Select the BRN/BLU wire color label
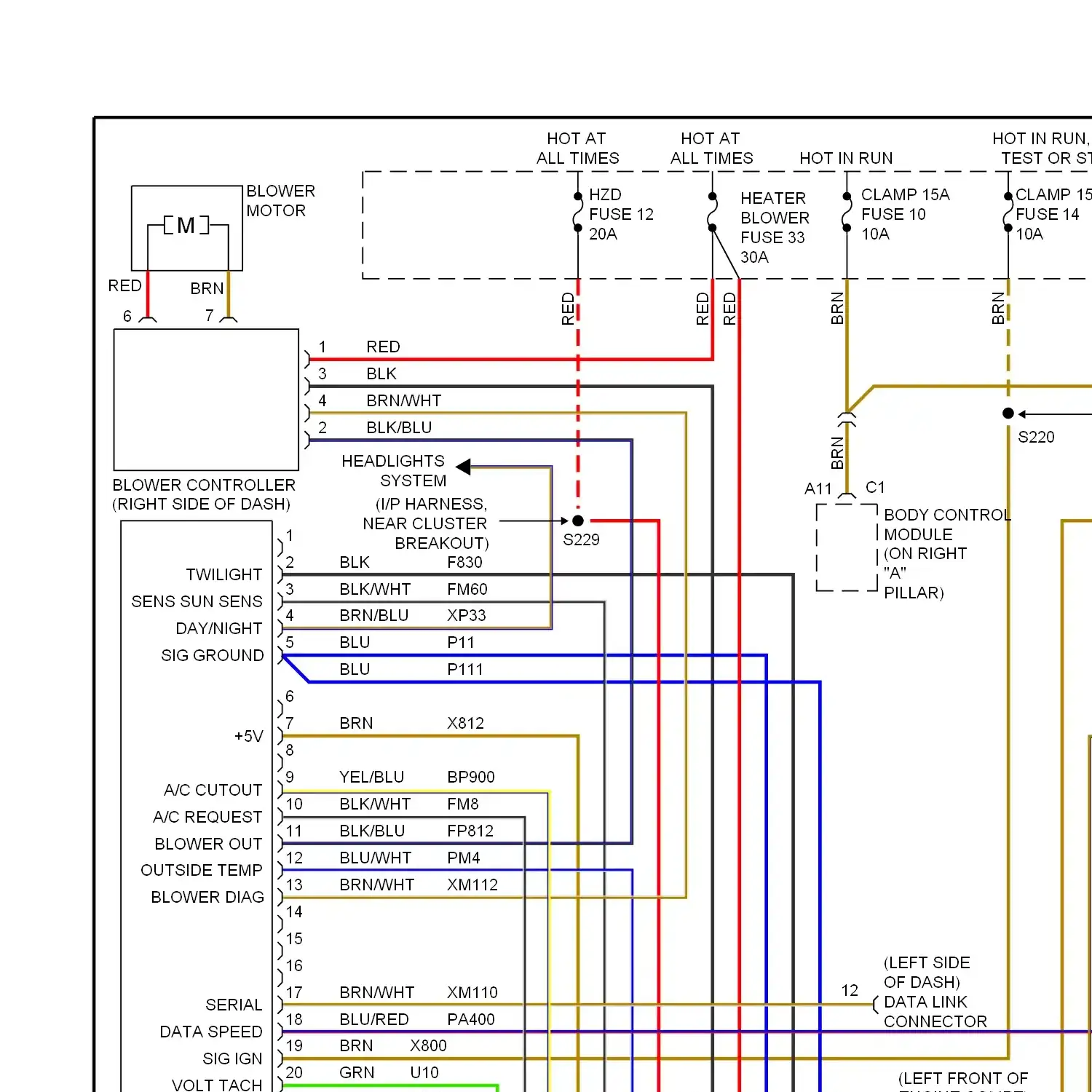The height and width of the screenshot is (1092, 1092). (374, 615)
